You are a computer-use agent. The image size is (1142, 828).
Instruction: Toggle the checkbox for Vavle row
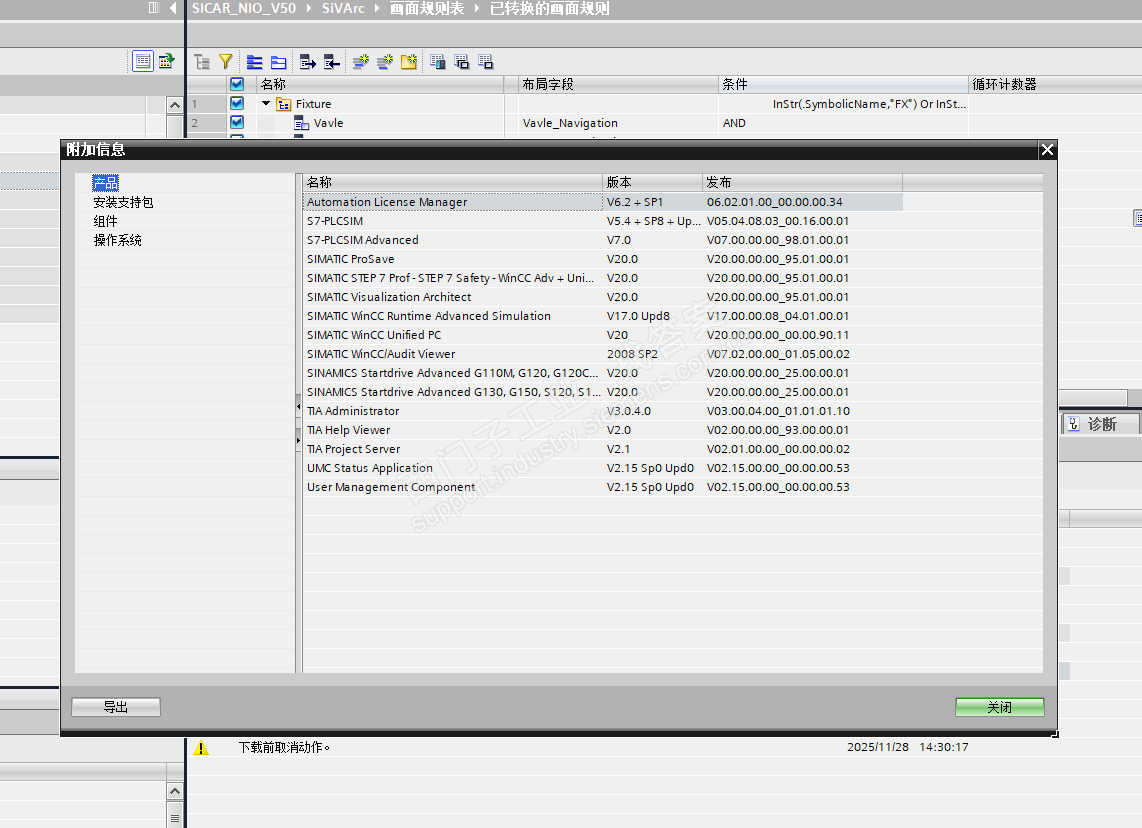pos(237,122)
